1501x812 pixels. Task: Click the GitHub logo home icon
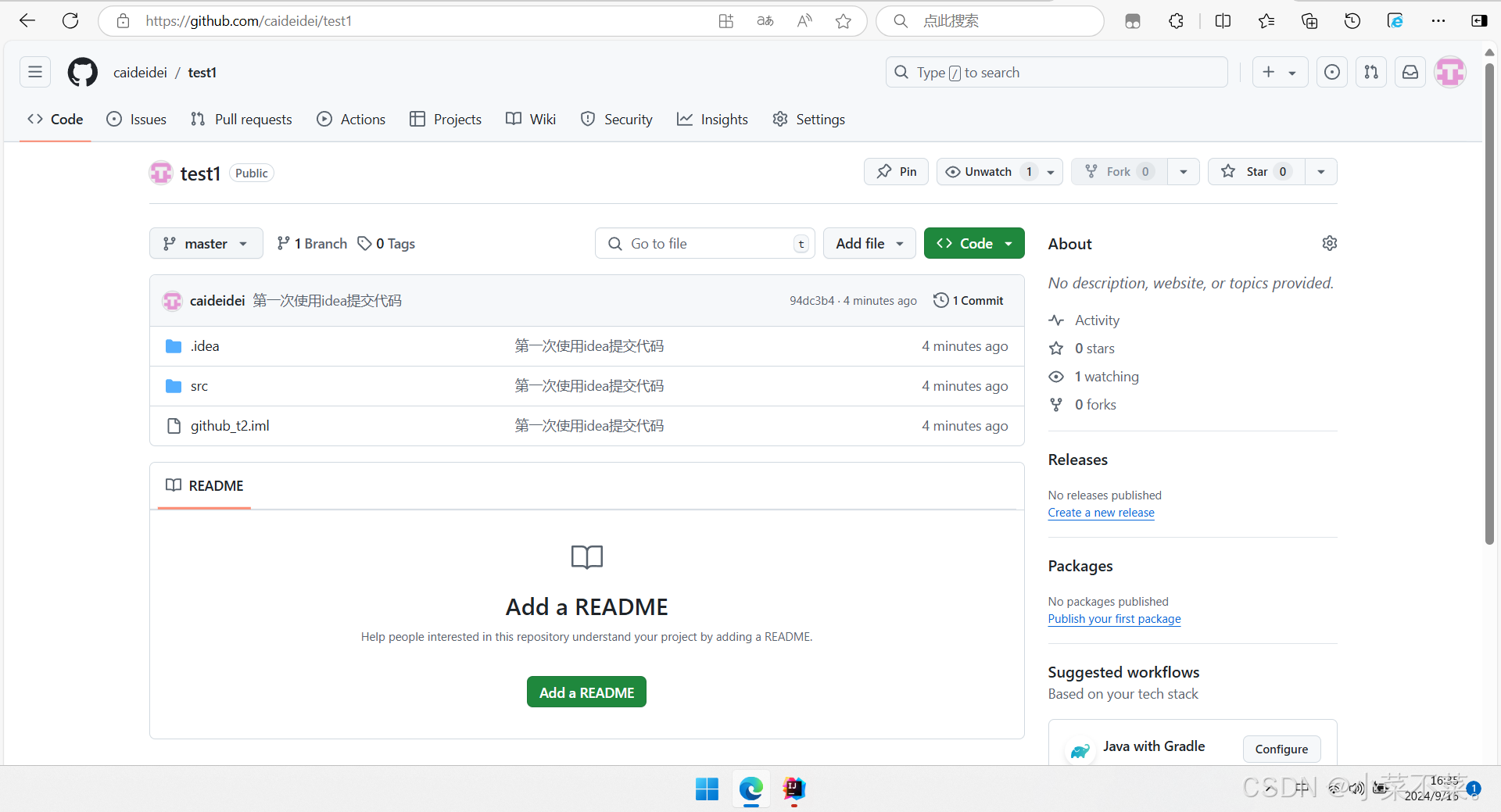coord(82,73)
